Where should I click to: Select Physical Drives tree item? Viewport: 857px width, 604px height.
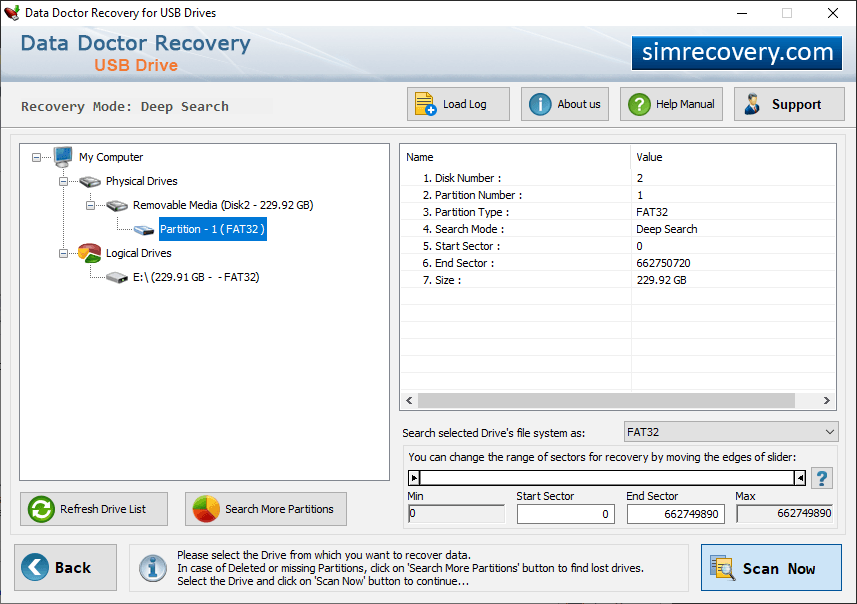142,181
